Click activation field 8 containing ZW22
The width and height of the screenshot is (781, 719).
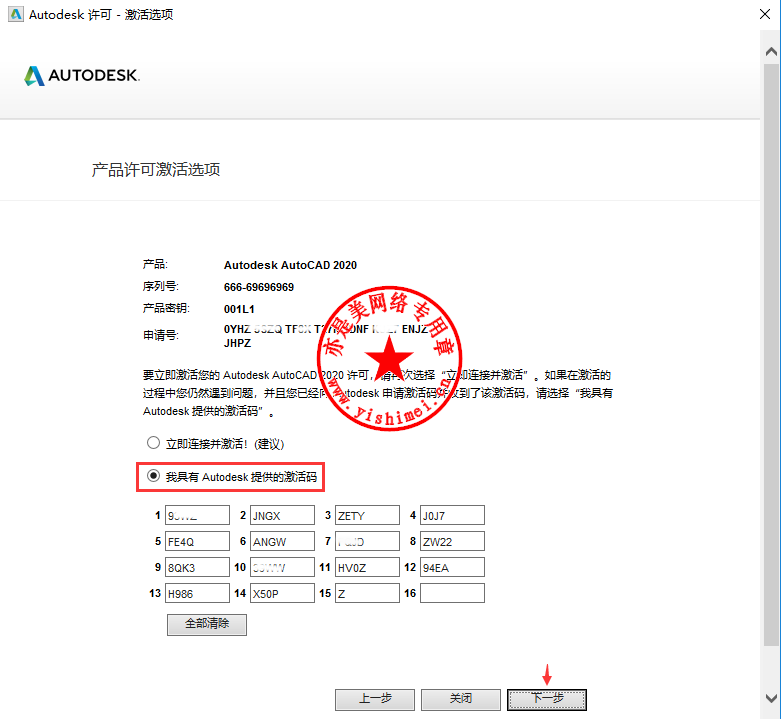pos(452,541)
